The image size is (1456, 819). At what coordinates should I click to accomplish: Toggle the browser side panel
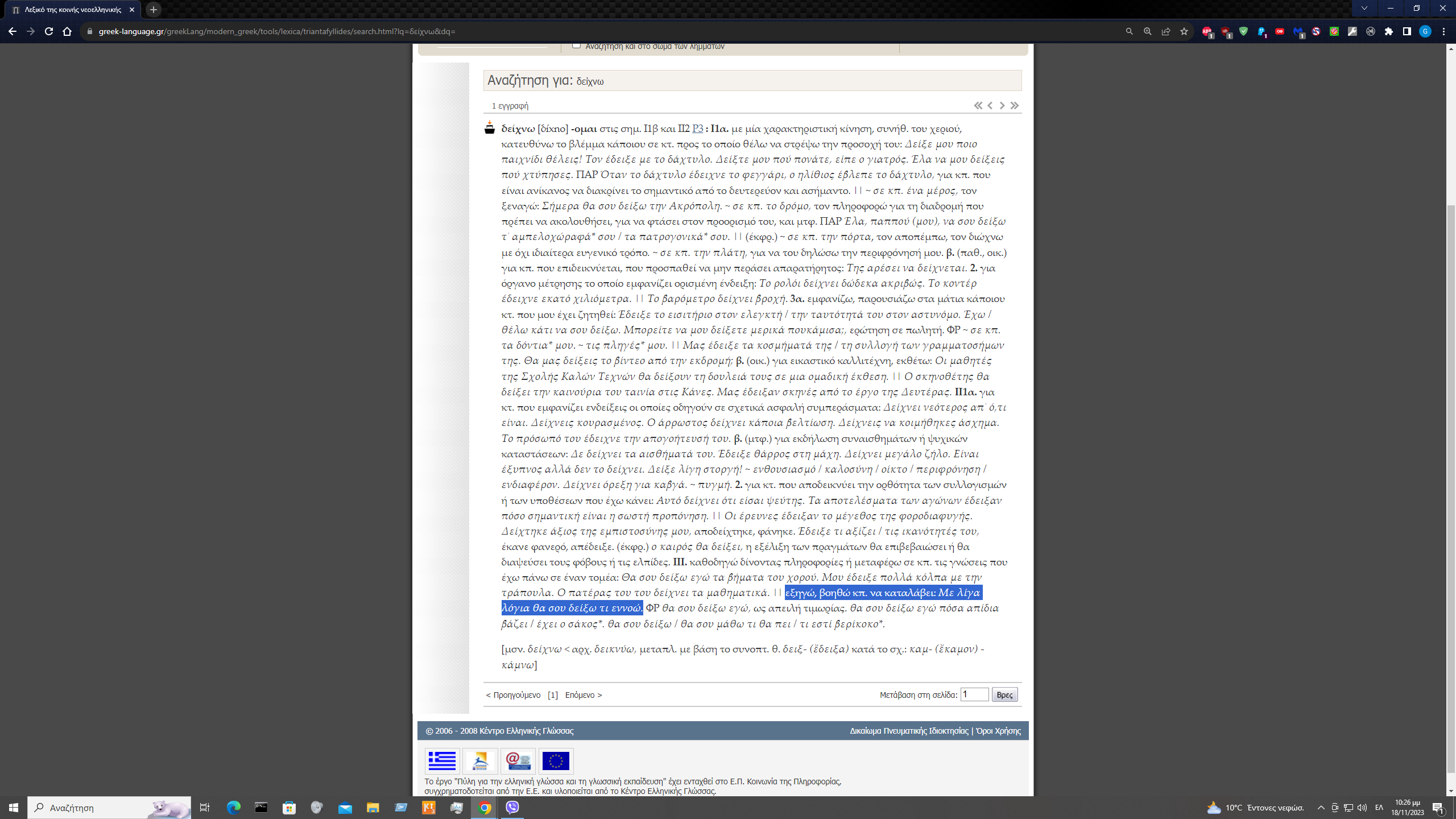(x=1407, y=32)
